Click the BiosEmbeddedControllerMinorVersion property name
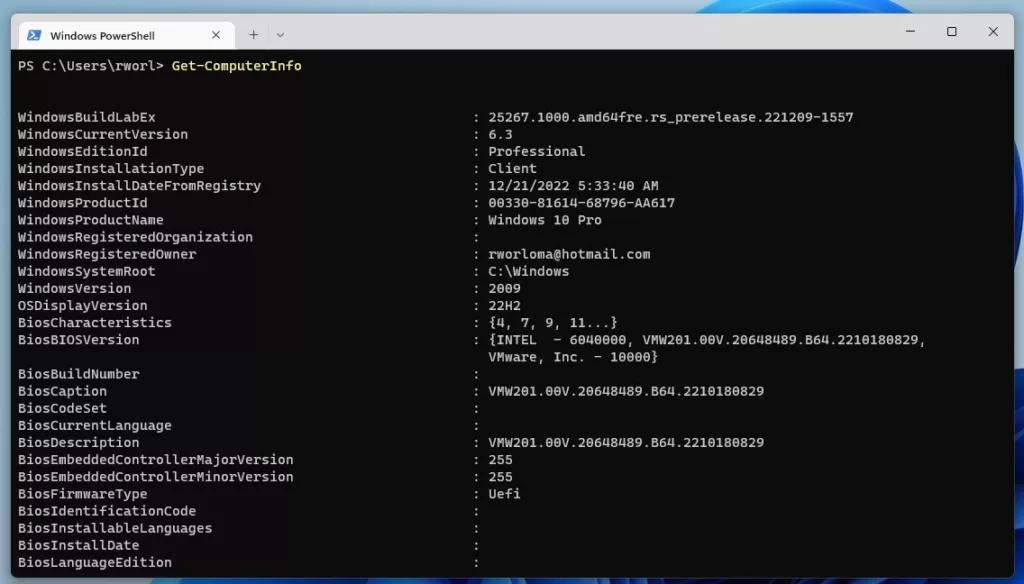 click(x=155, y=477)
